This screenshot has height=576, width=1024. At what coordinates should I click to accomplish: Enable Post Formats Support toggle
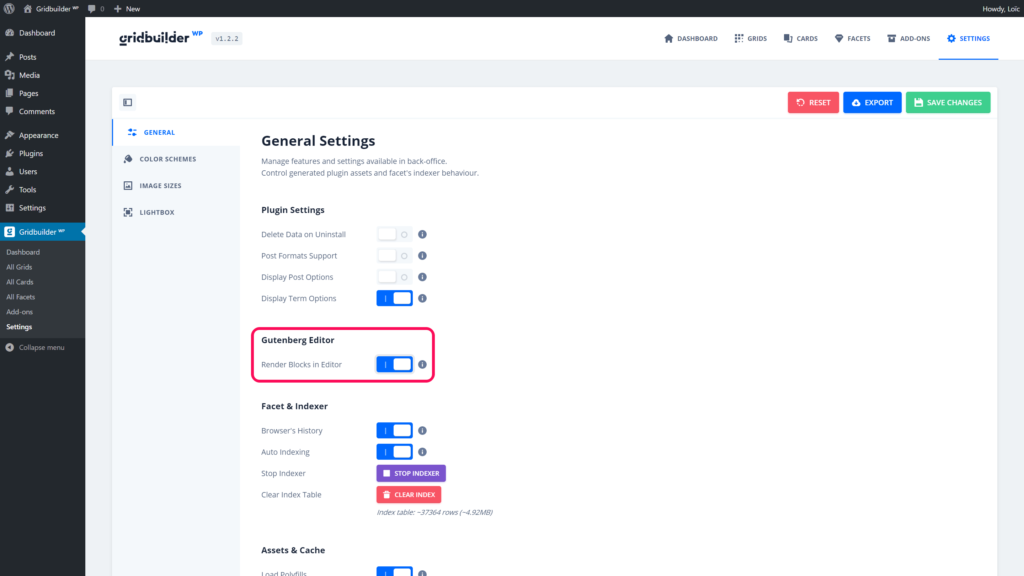point(394,256)
